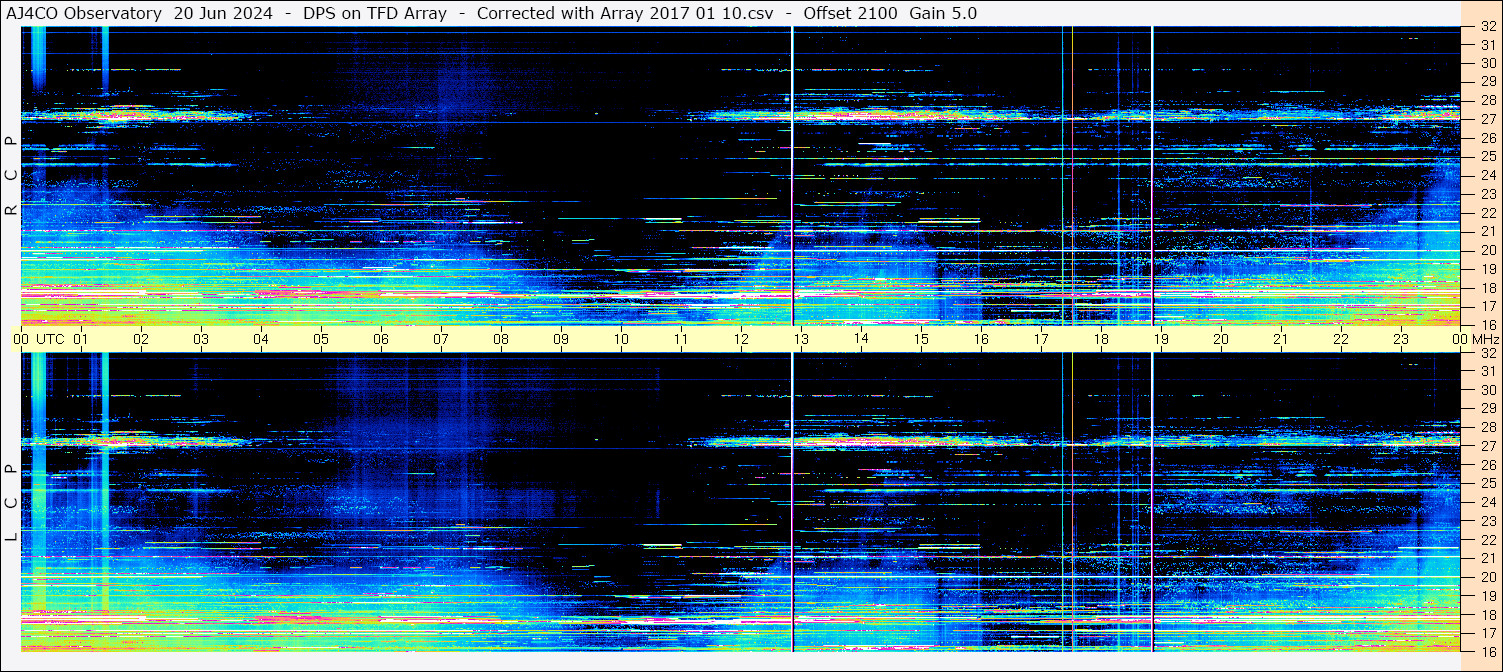1503x672 pixels.
Task: Click the white vertical line near 13 UTC in upper plot
Action: 792,175
